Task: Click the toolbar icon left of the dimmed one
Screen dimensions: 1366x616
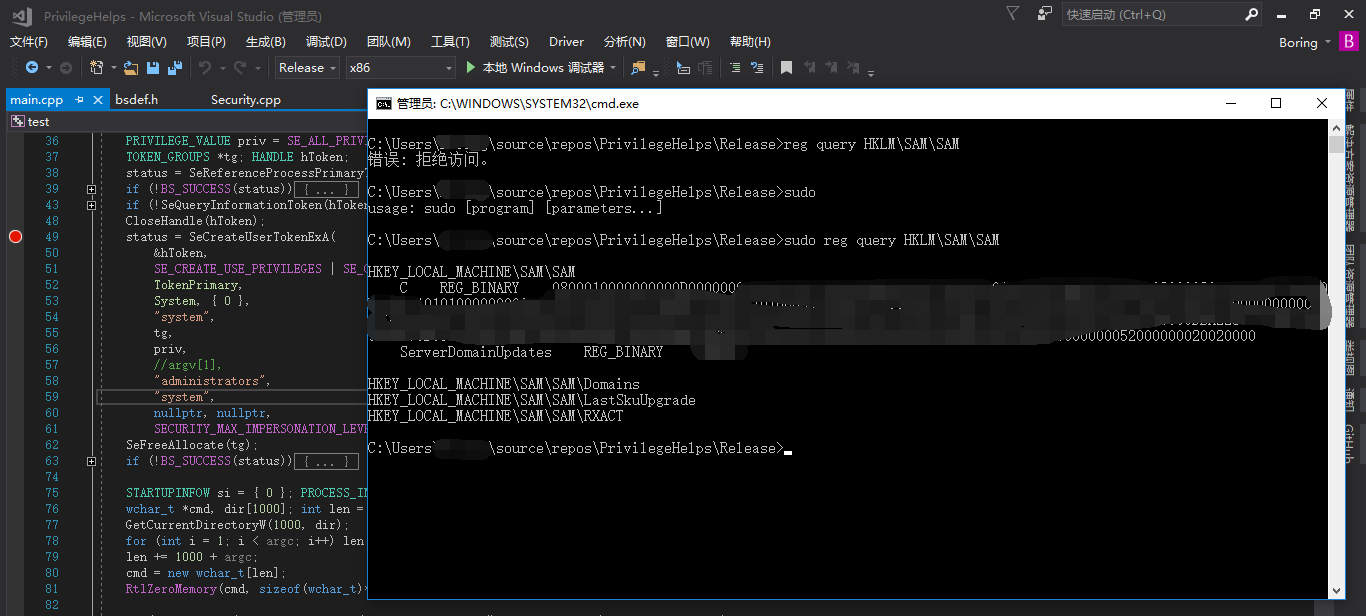Action: tap(683, 68)
